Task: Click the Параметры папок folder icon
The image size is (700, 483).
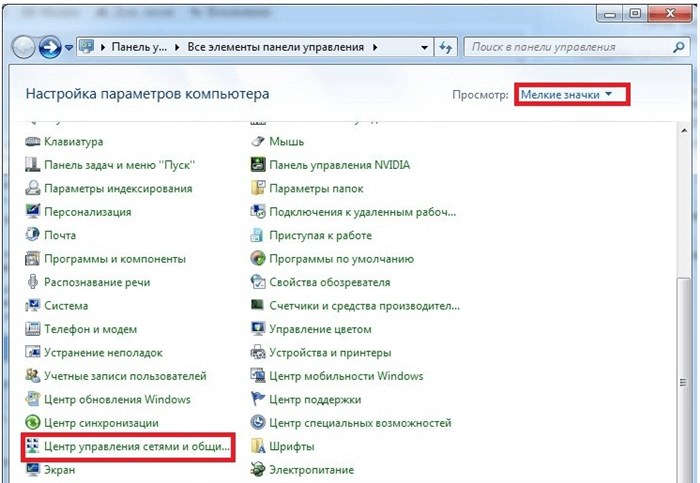Action: 258,188
